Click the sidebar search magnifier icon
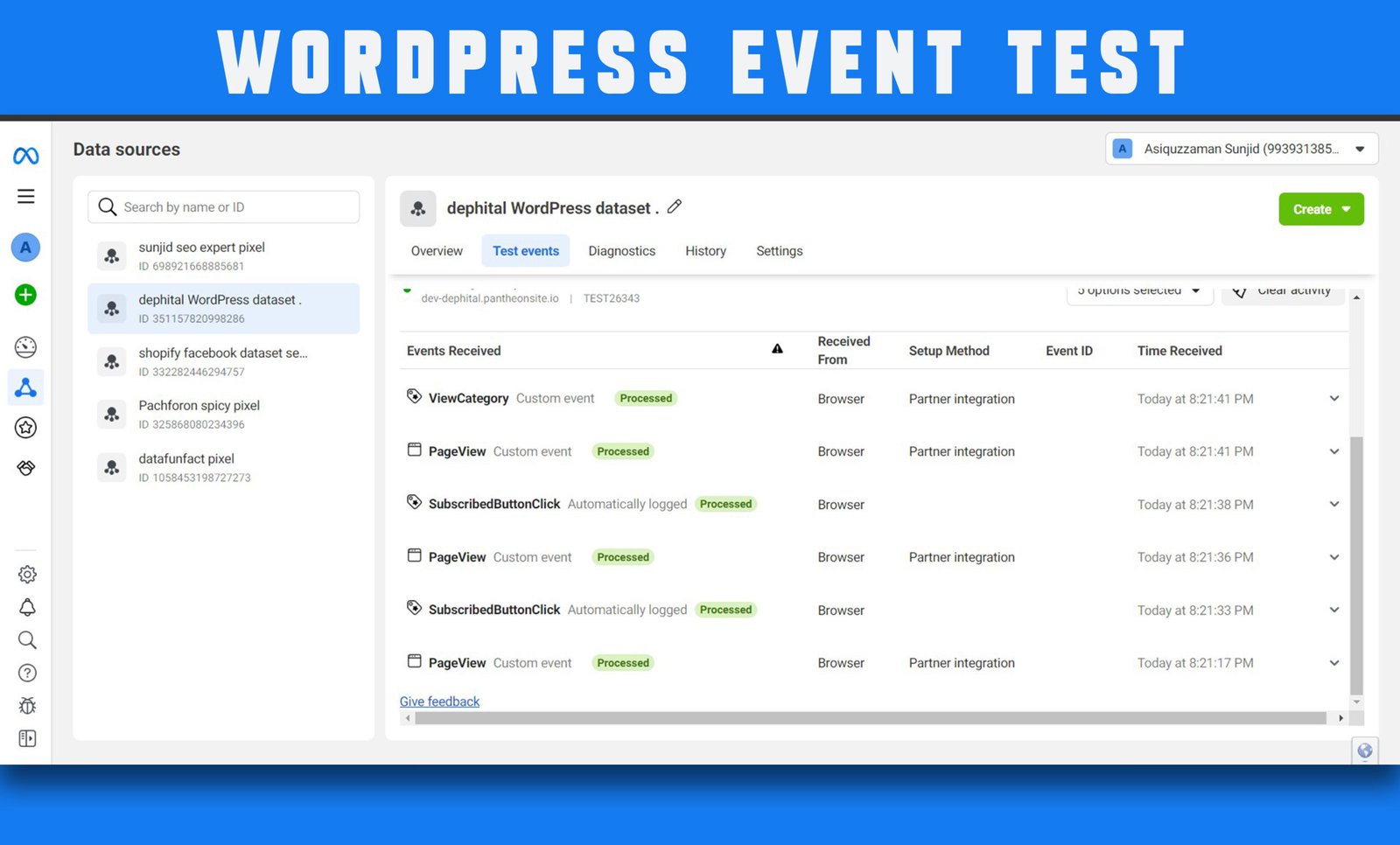This screenshot has height=845, width=1400. (x=27, y=640)
